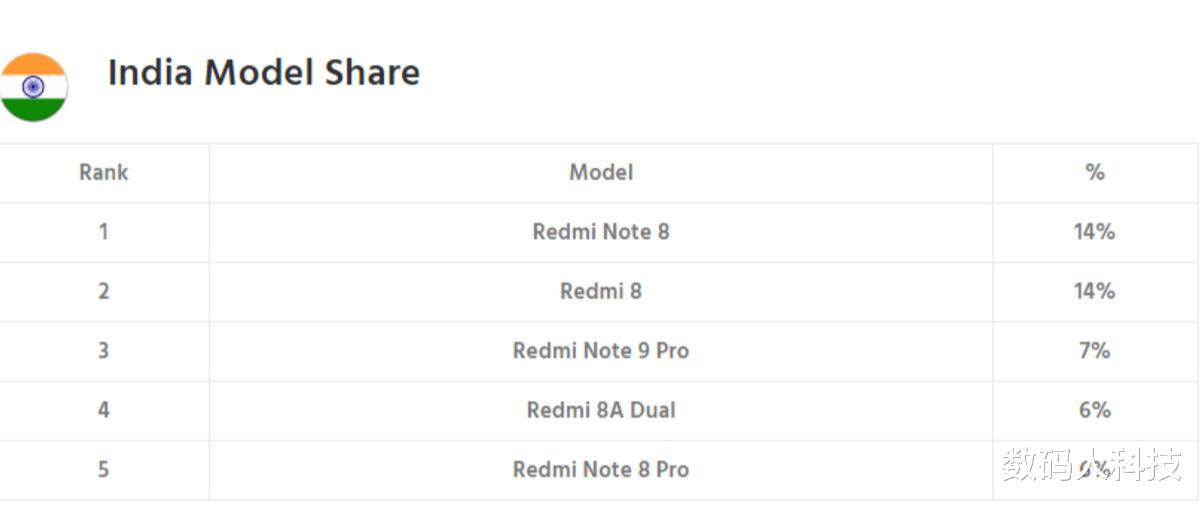Screen dimensions: 1200x505
Task: Select the 6% share value
Action: coord(1094,410)
